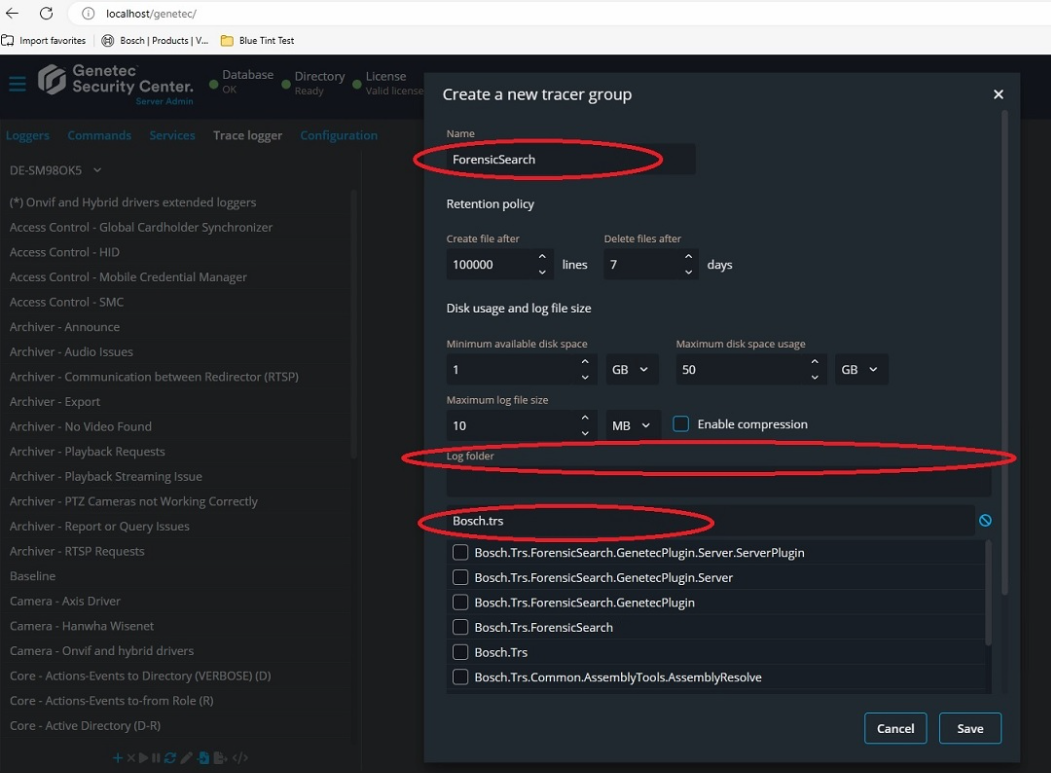The image size is (1051, 773).
Task: Check Bosch.Trs.Common.AssemblyTools.AssemblyResolve checkbox
Action: point(460,676)
